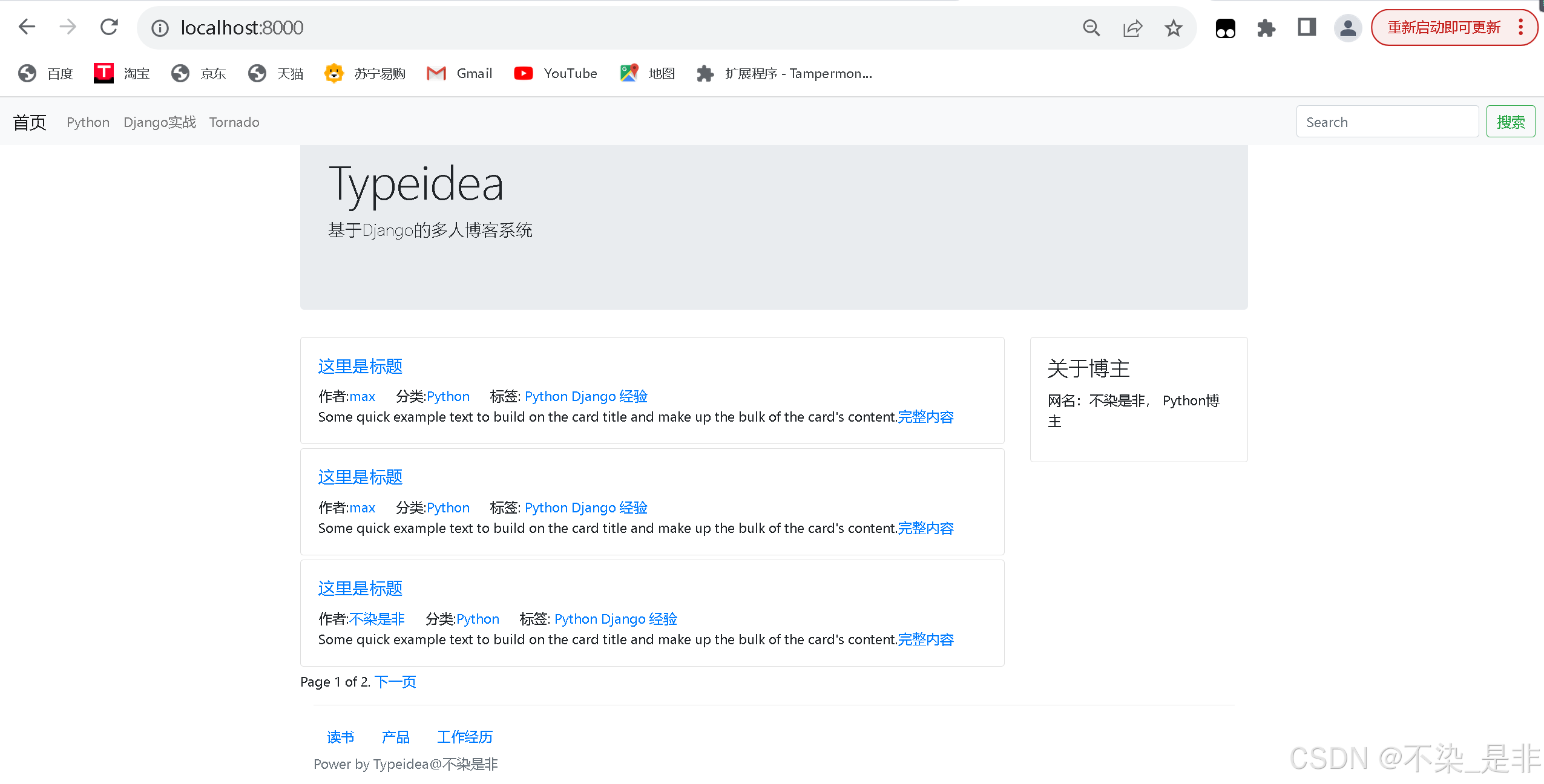The height and width of the screenshot is (784, 1544).
Task: Click tag link Python Django 经验 in third post
Action: coord(616,619)
